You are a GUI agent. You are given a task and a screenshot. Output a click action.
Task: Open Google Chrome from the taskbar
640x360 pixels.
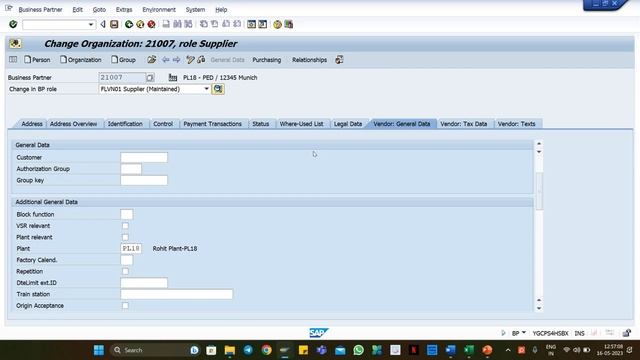click(267, 350)
